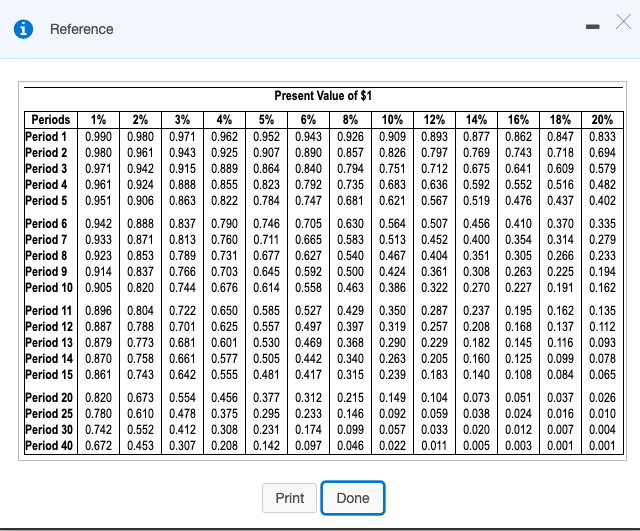Click the Done button
640x531 pixels.
coord(353,498)
